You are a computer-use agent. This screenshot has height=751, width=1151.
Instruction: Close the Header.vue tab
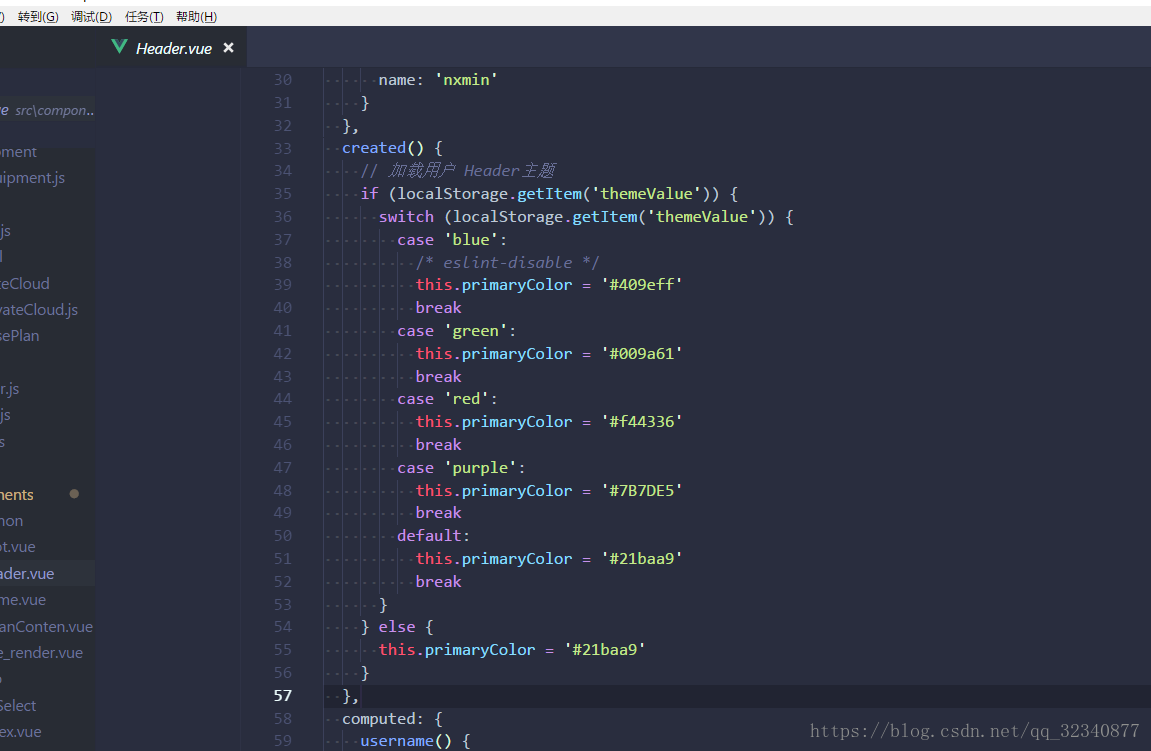(228, 48)
